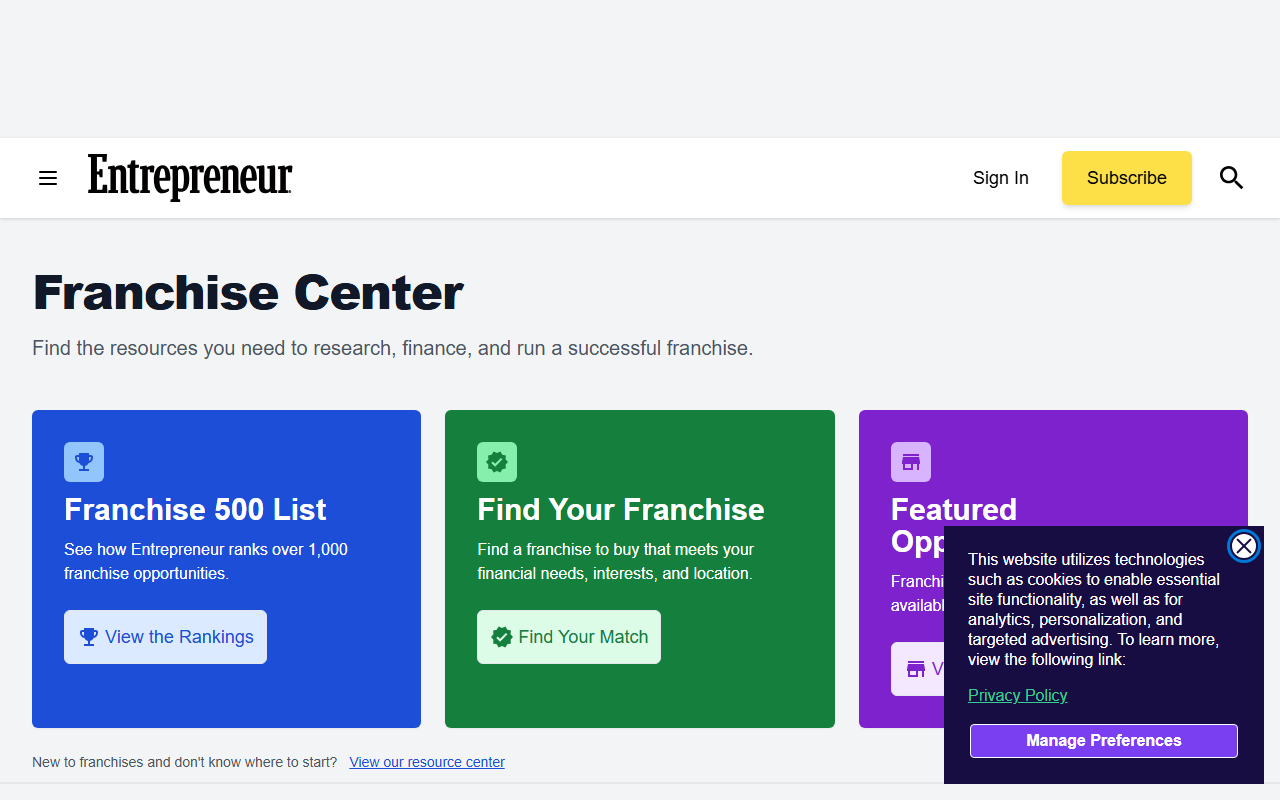Click View the Rankings button
1280x800 pixels.
(166, 637)
